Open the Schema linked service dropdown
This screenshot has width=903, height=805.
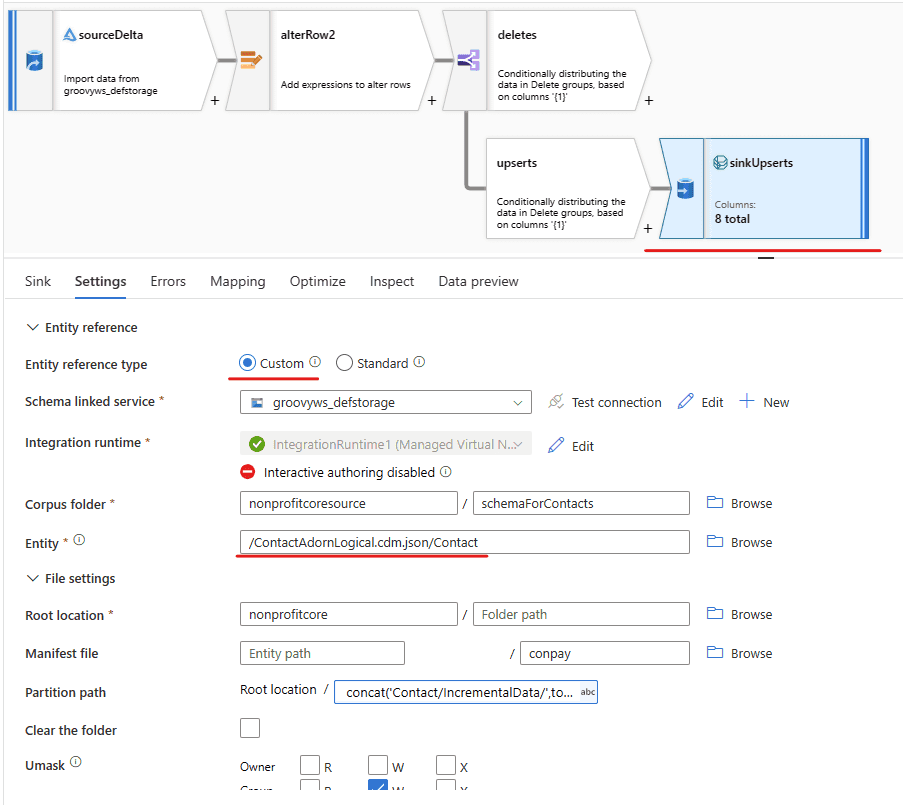[x=386, y=402]
